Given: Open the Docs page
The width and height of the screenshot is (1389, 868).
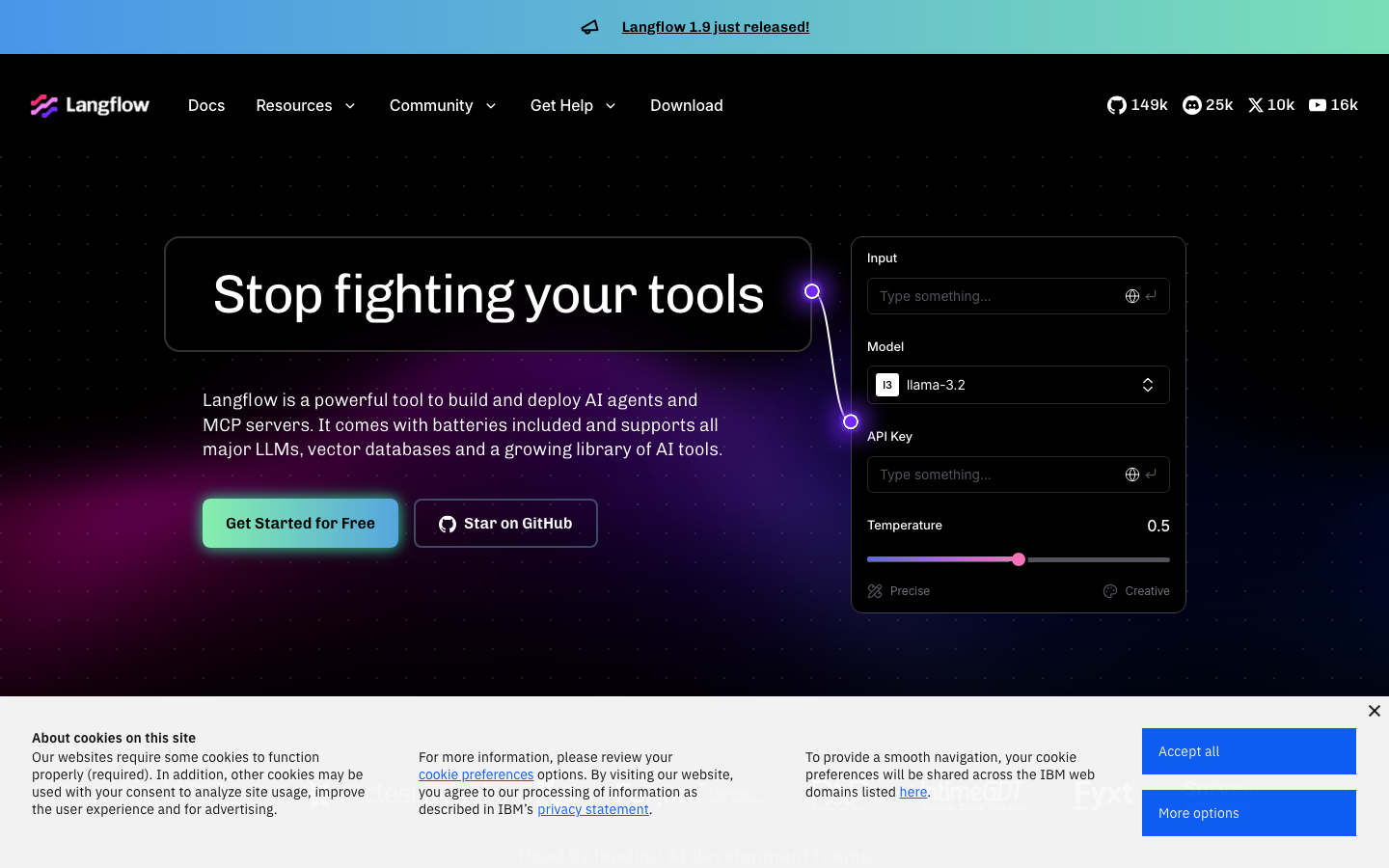Looking at the screenshot, I should pyautogui.click(x=206, y=105).
